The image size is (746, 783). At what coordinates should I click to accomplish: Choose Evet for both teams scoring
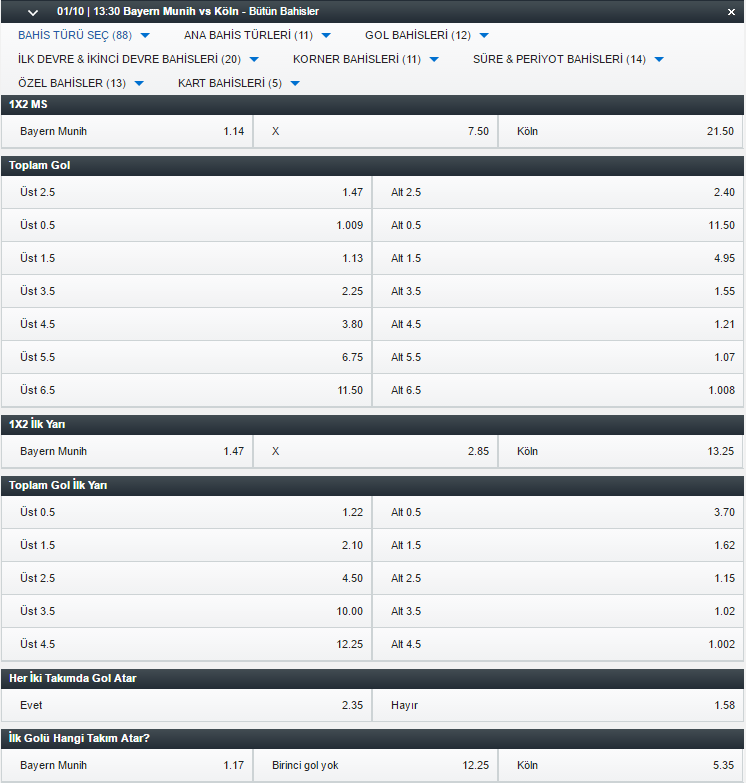pyautogui.click(x=186, y=705)
